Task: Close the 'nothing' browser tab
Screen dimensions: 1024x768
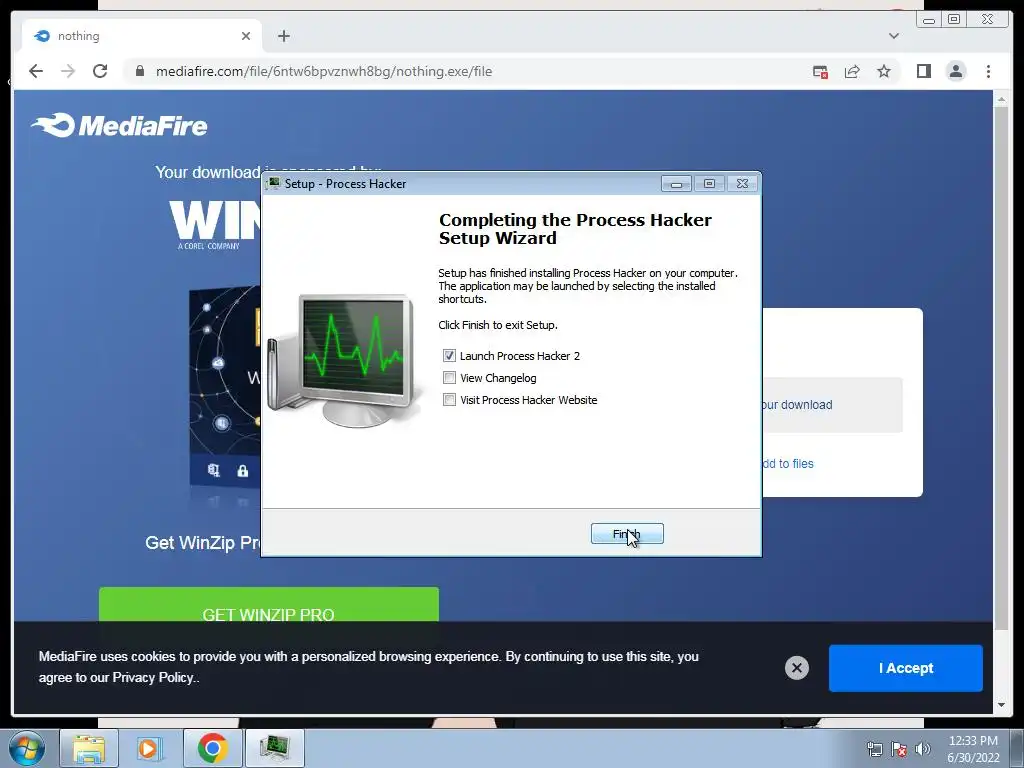Action: coord(246,36)
